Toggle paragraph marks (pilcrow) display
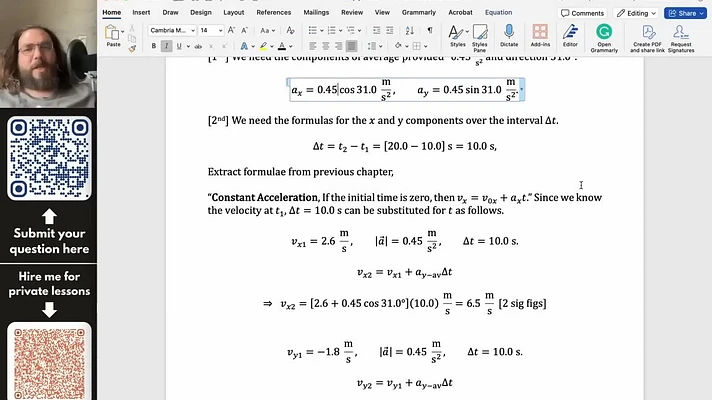The height and width of the screenshot is (400, 712). point(430,30)
